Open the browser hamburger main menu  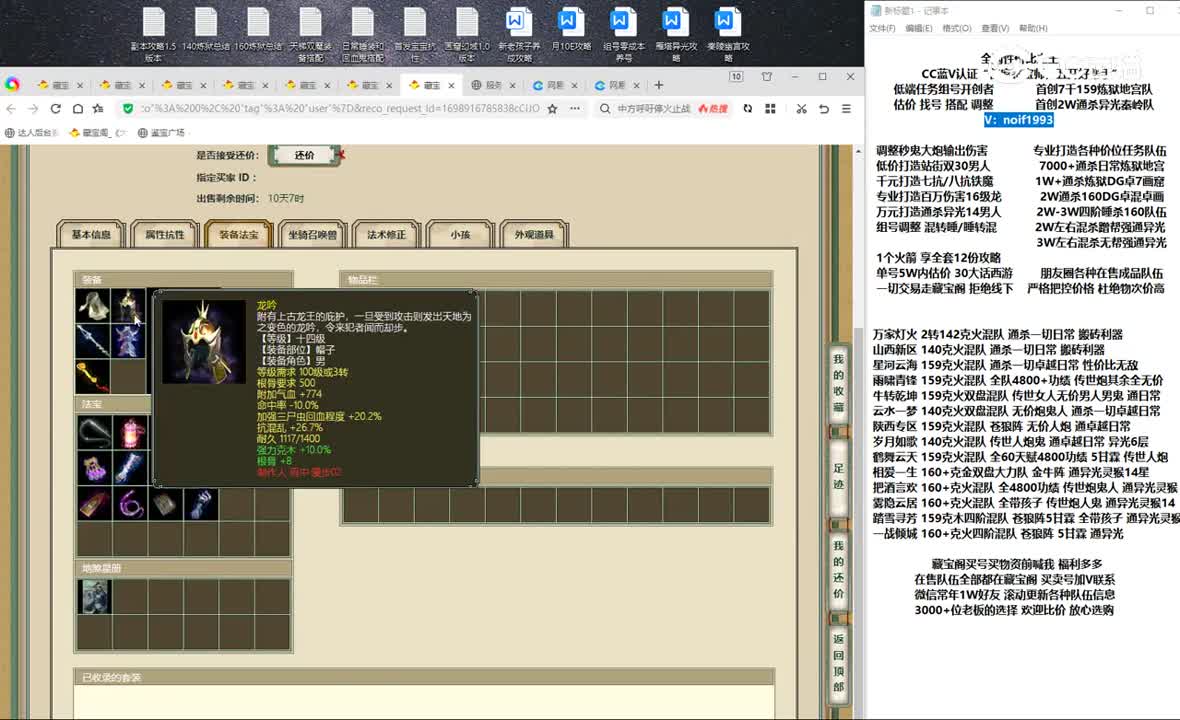pos(847,108)
